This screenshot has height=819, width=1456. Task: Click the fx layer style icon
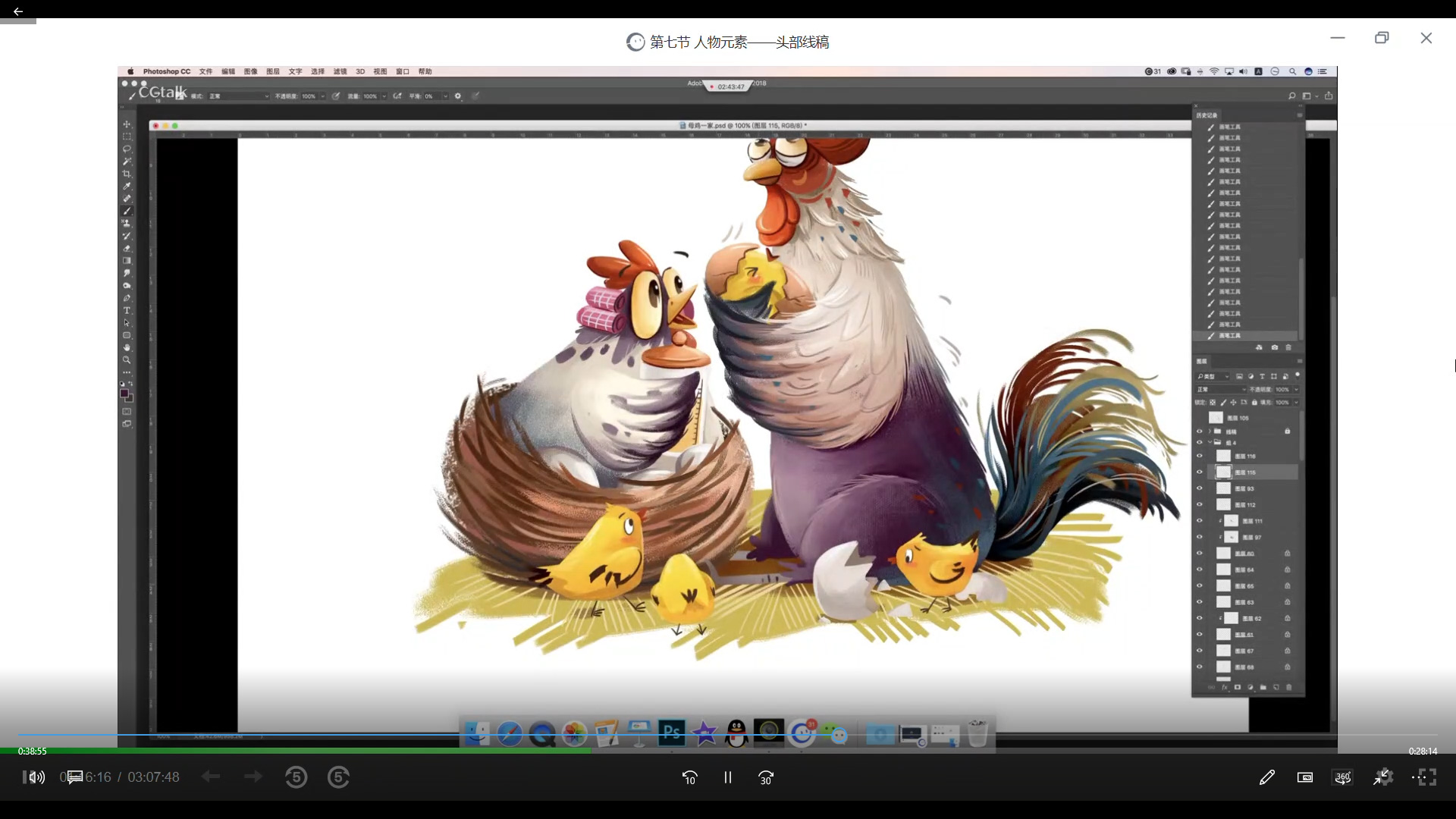pyautogui.click(x=1225, y=687)
